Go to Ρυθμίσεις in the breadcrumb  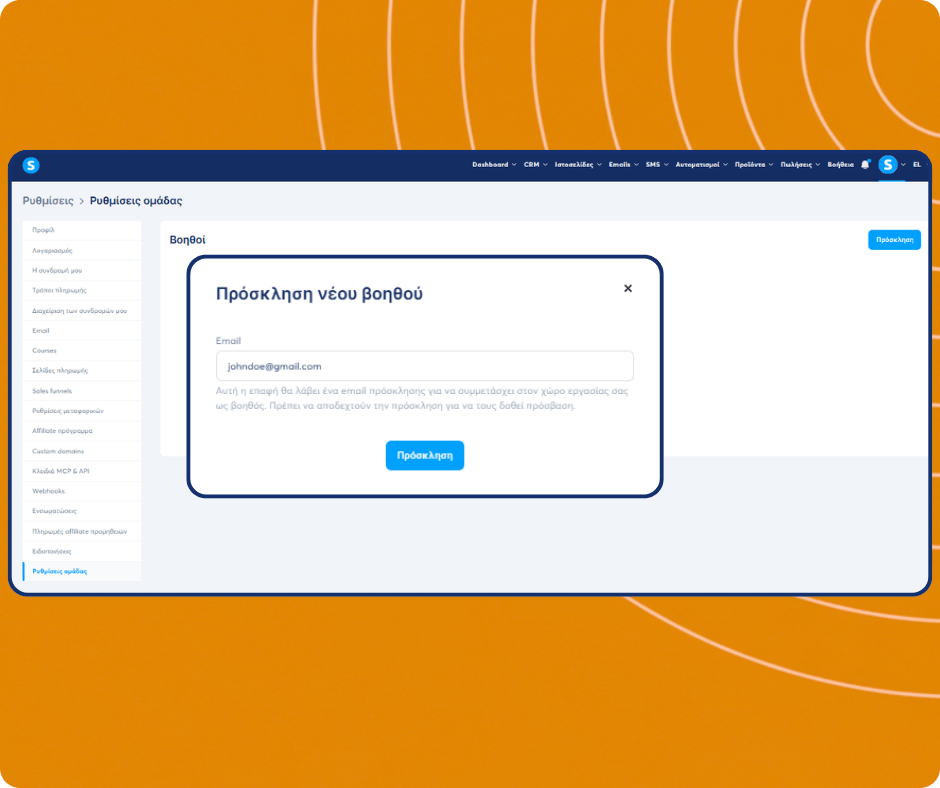48,201
